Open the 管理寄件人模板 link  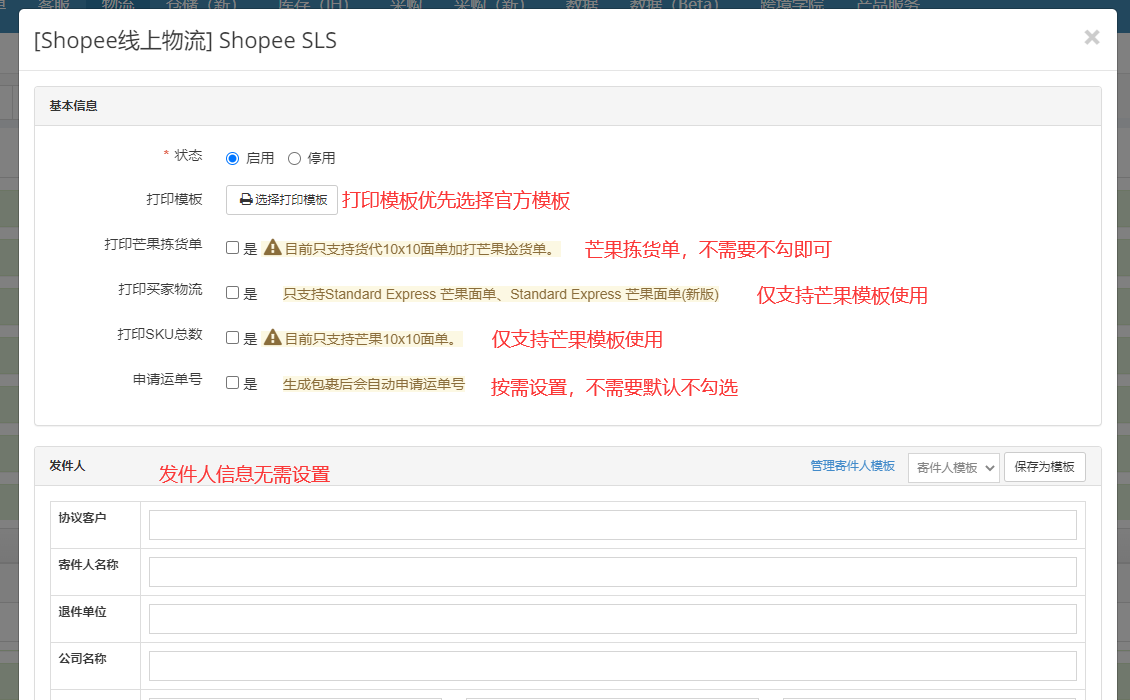click(x=853, y=466)
